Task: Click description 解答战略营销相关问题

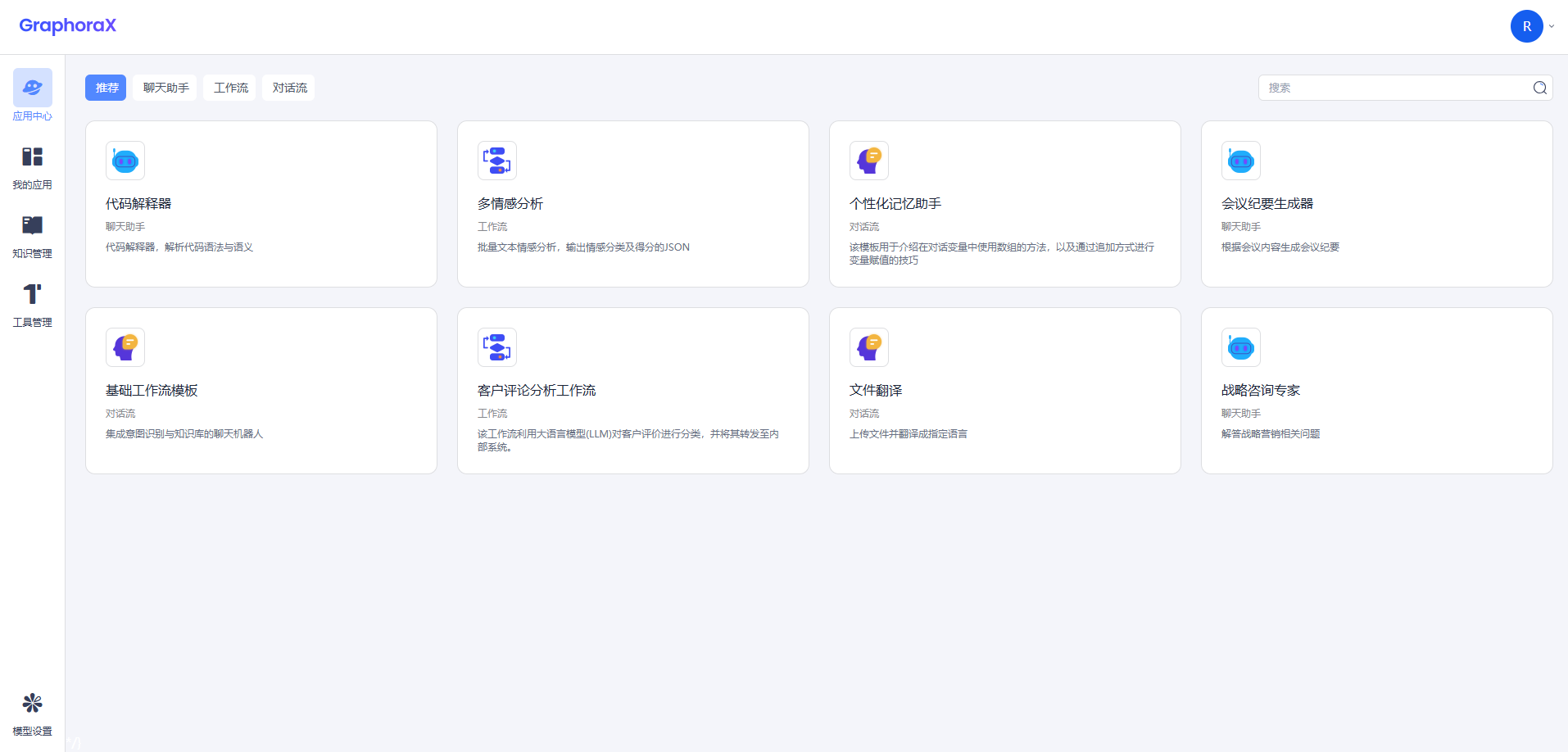Action: (x=1271, y=434)
